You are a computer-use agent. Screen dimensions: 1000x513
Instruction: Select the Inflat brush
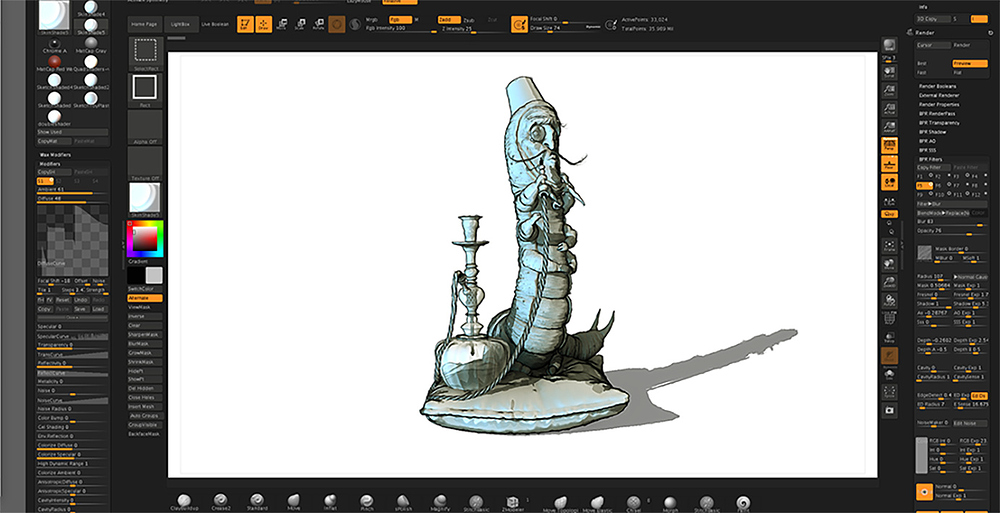(x=330, y=502)
